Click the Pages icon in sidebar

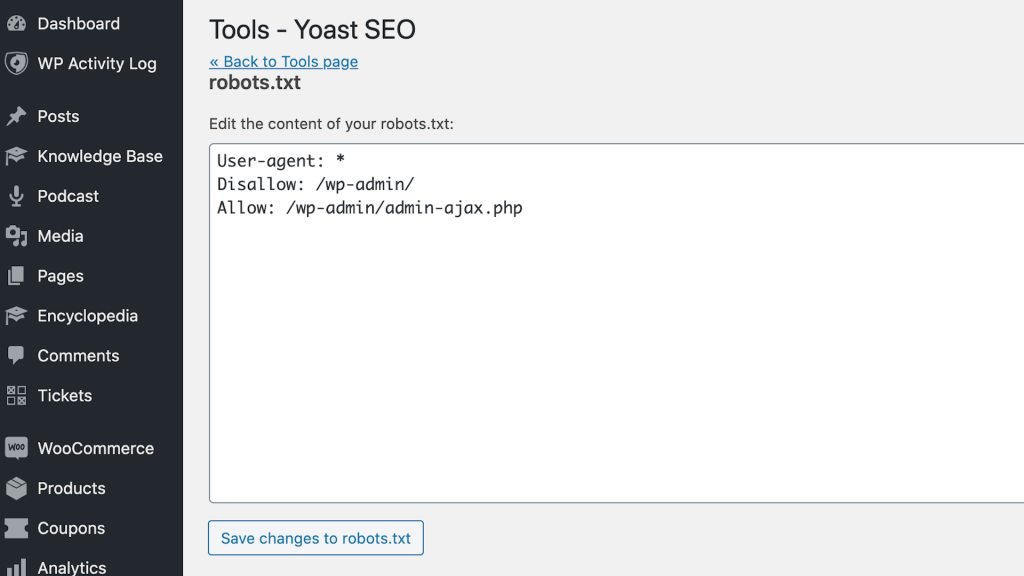point(16,277)
